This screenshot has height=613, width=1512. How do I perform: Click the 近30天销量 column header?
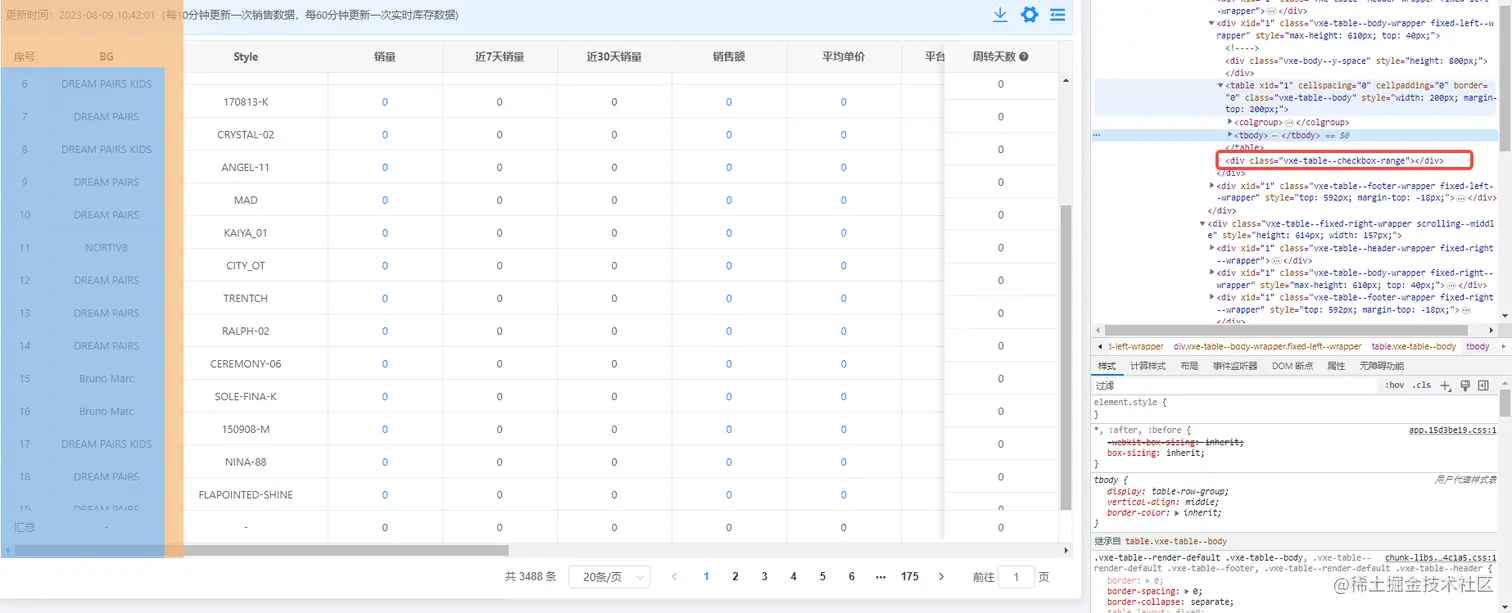(614, 57)
